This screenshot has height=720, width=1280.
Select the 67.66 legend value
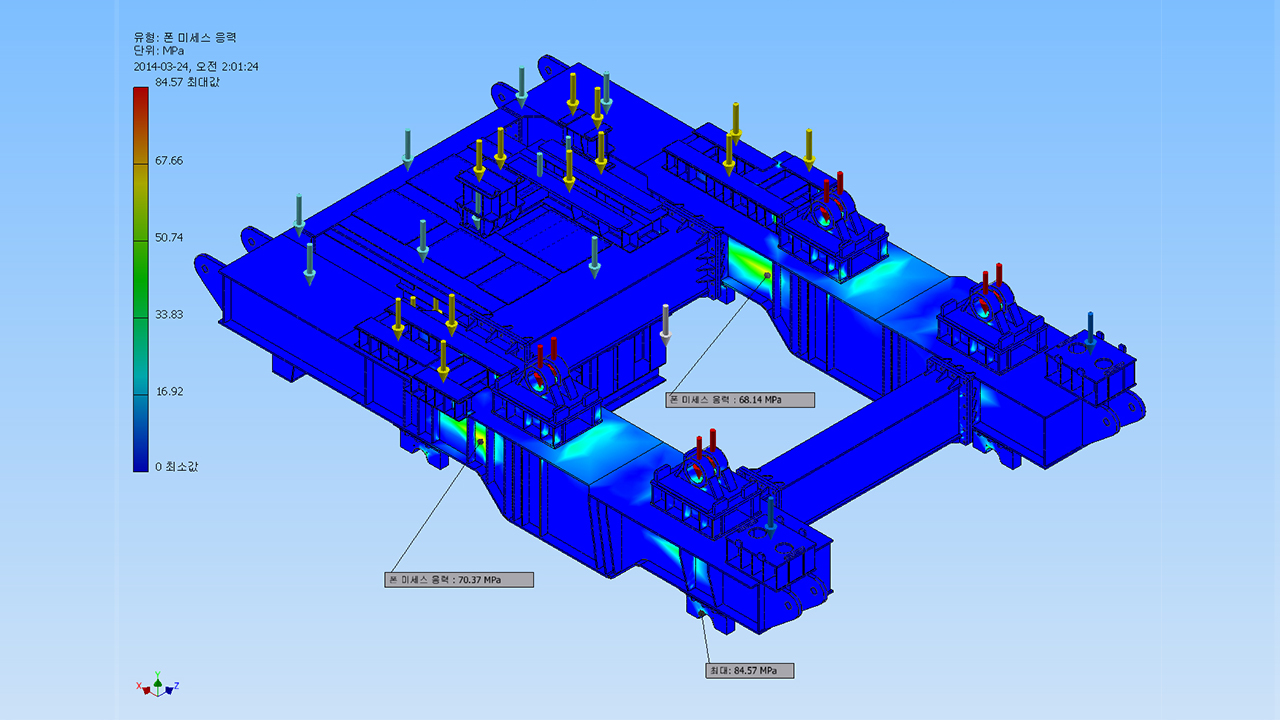point(169,160)
